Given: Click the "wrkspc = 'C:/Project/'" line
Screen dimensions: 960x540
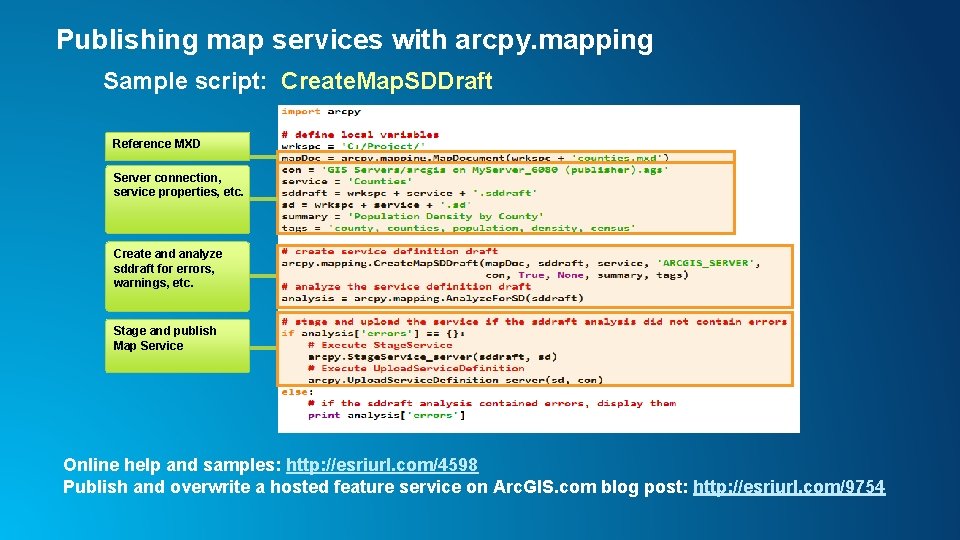Looking at the screenshot, I should tap(353, 146).
